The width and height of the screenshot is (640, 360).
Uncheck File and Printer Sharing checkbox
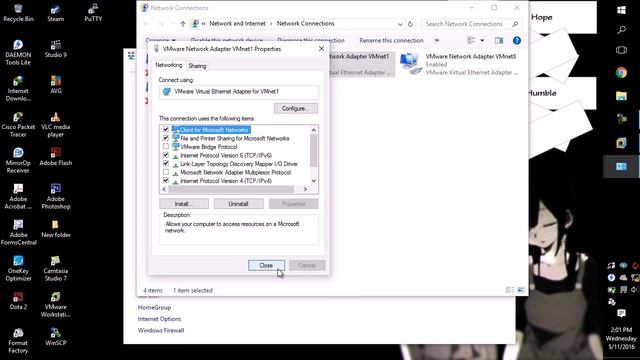click(166, 138)
